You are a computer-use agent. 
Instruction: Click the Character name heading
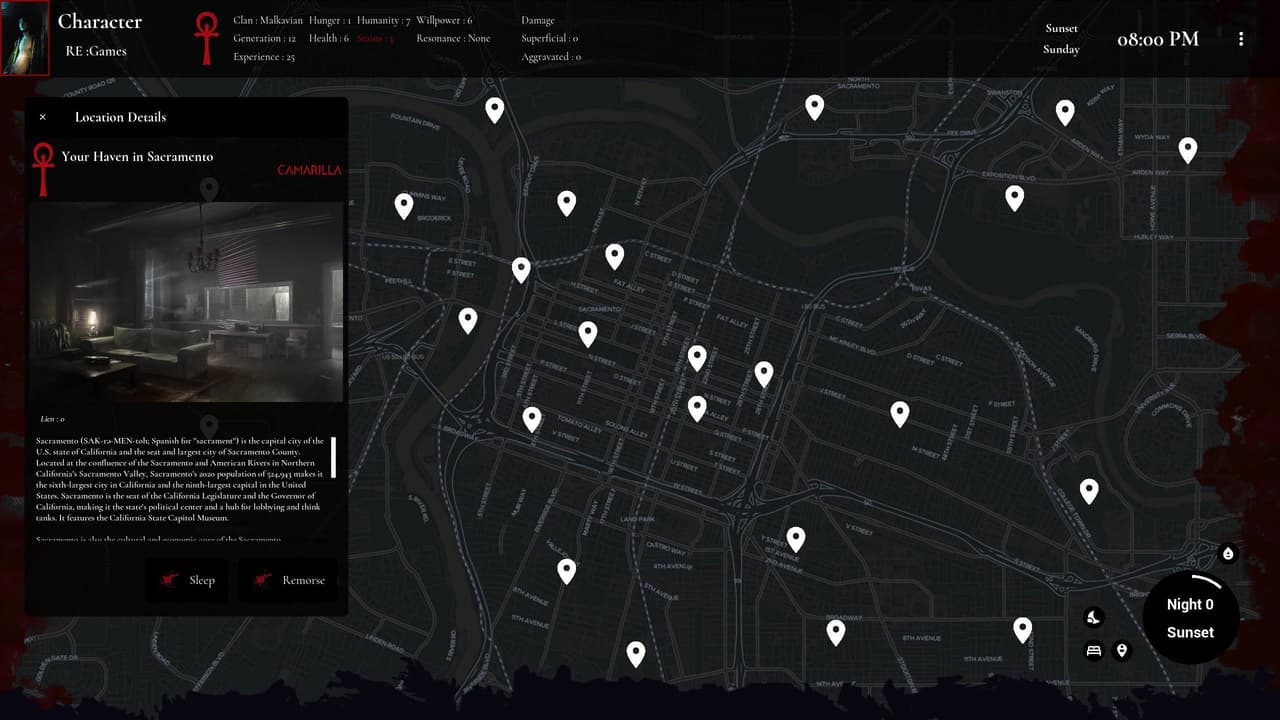tap(100, 21)
